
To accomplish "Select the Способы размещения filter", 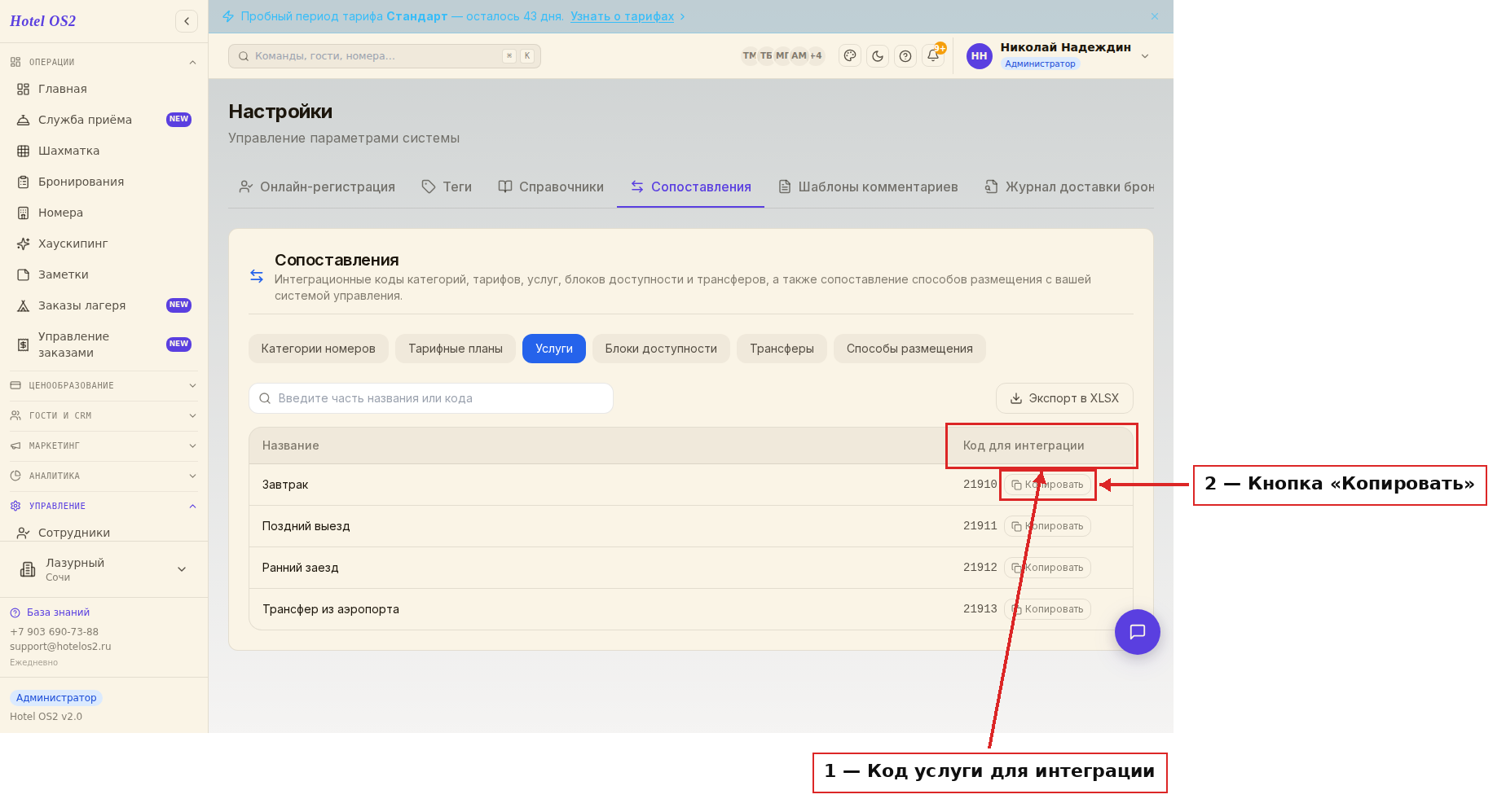I will tap(909, 349).
